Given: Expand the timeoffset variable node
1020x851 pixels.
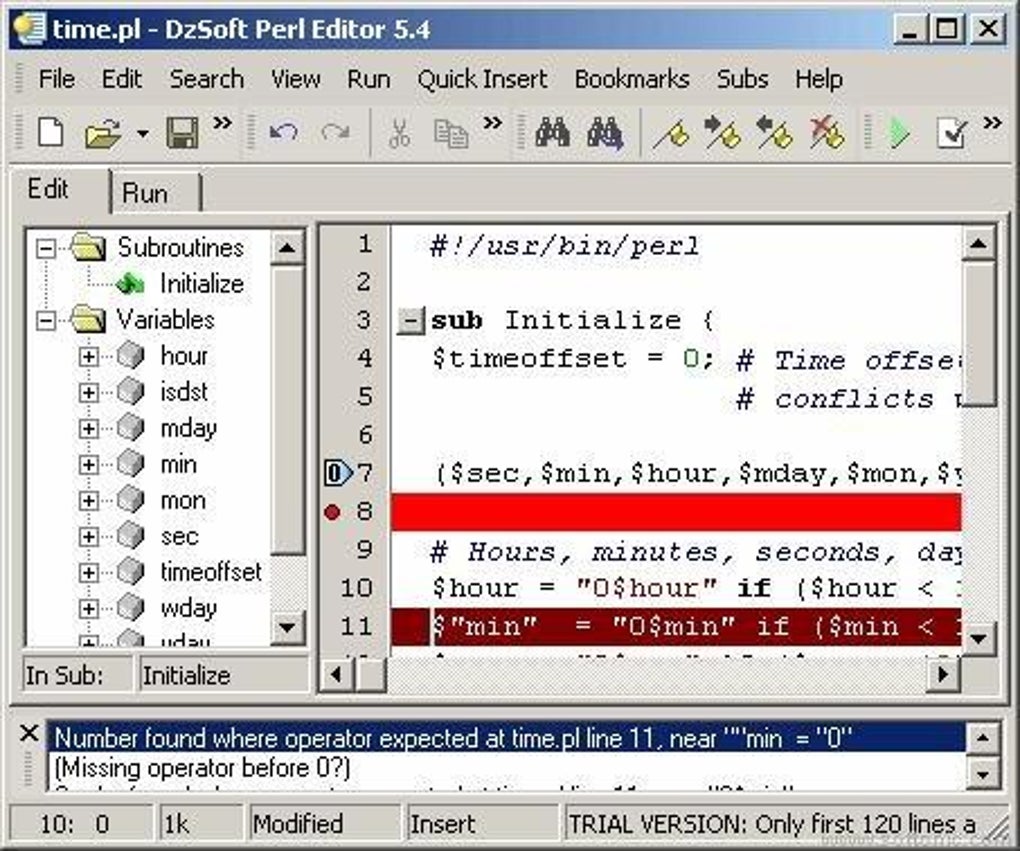Looking at the screenshot, I should pos(88,572).
